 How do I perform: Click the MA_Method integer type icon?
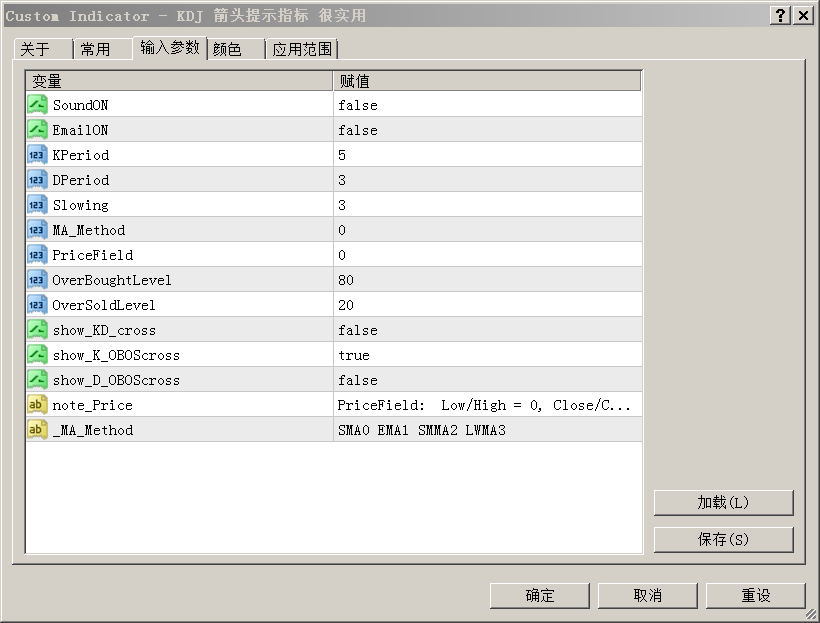37,230
